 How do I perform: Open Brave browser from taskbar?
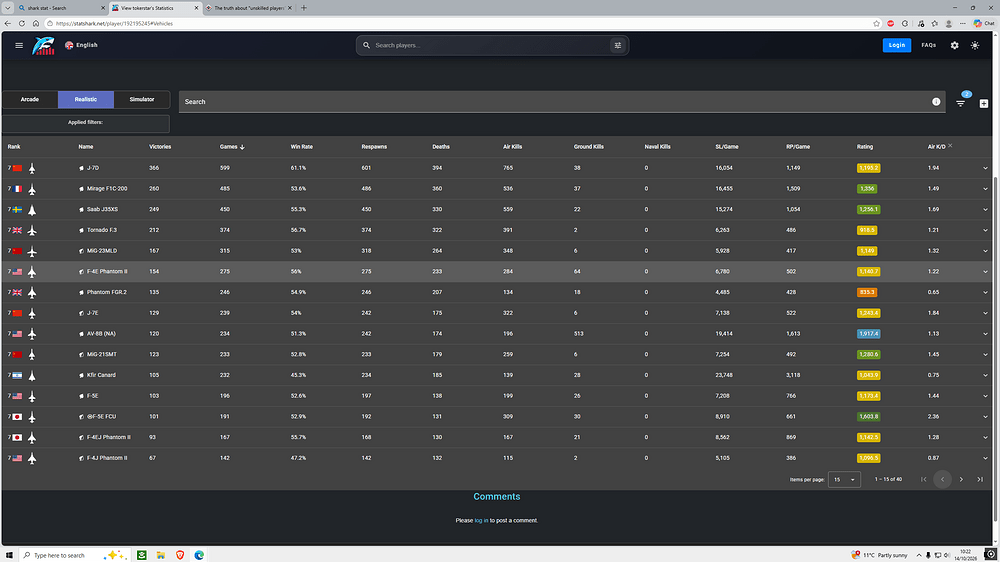coord(180,555)
